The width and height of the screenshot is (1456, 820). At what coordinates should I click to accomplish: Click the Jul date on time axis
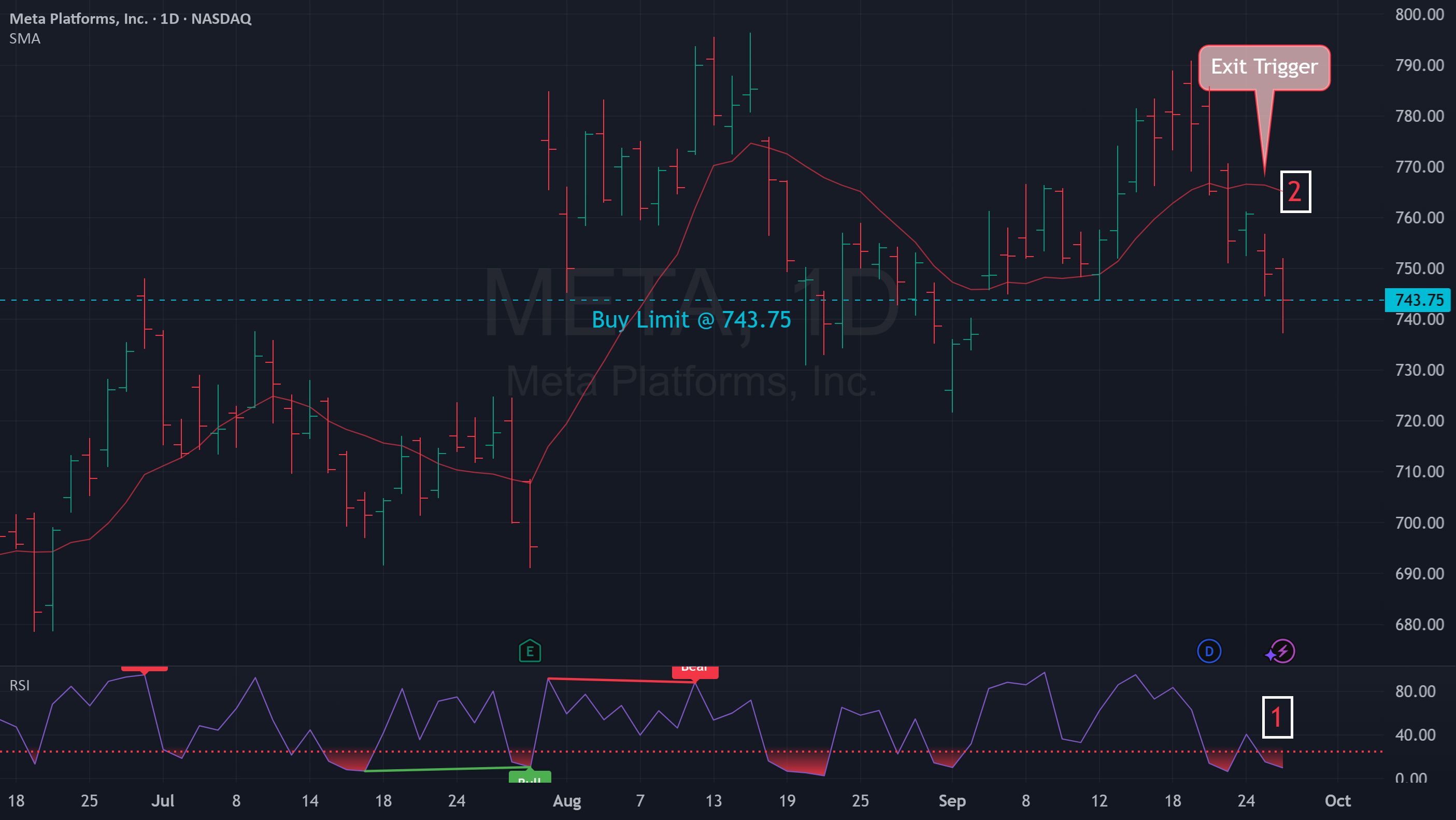[163, 801]
